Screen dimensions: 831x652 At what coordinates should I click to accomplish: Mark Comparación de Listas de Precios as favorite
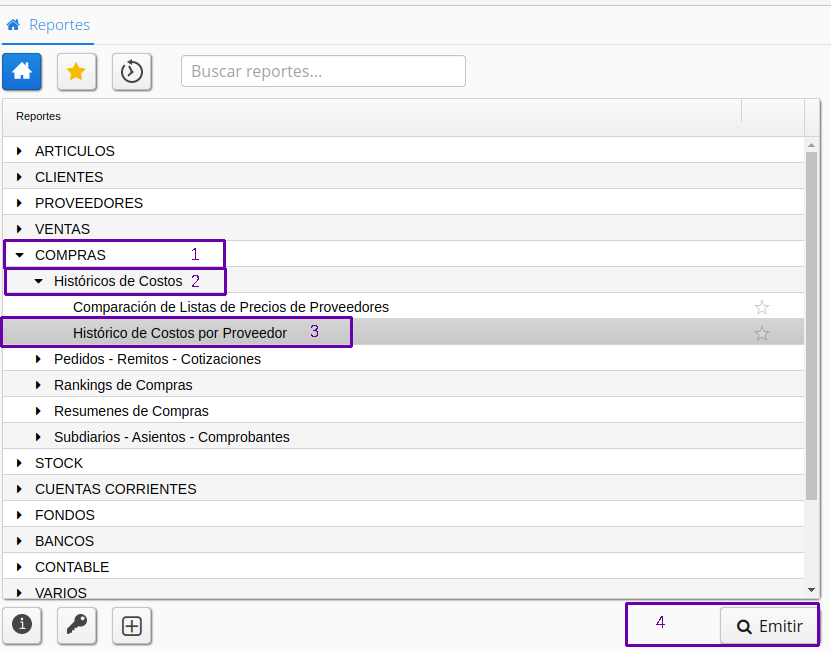click(762, 307)
